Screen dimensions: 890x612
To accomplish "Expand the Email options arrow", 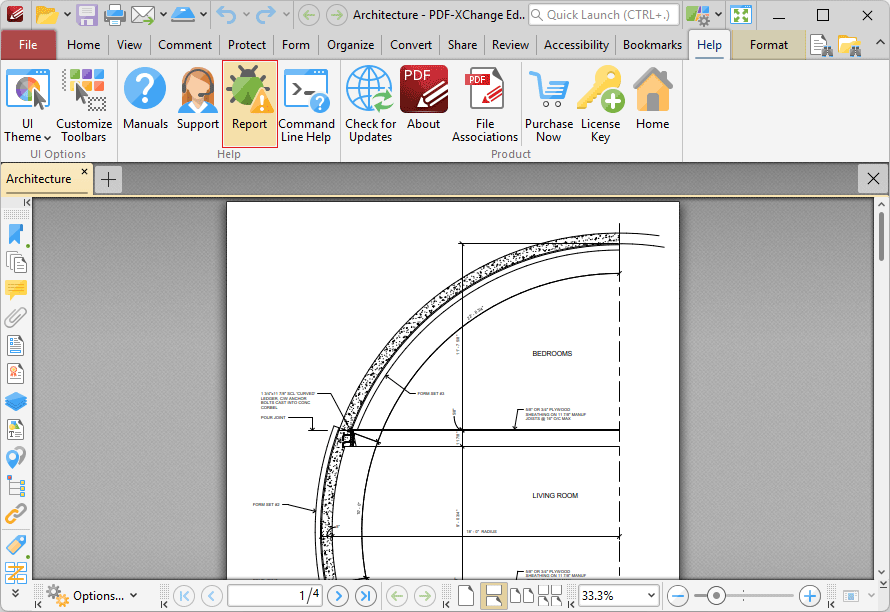I will (163, 15).
